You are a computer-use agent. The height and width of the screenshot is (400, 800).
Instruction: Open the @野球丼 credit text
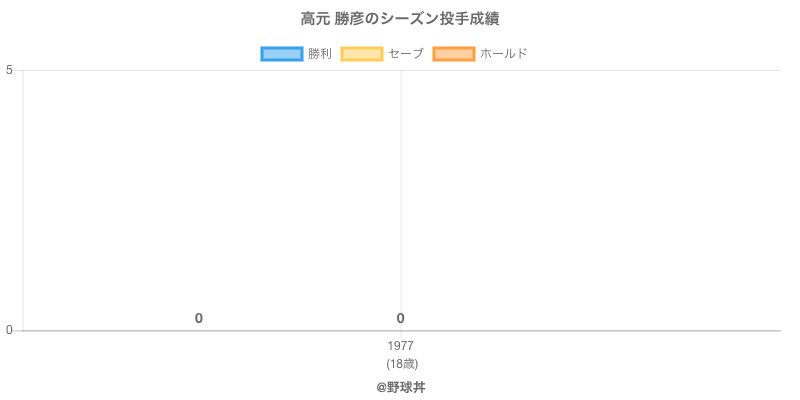tap(400, 387)
